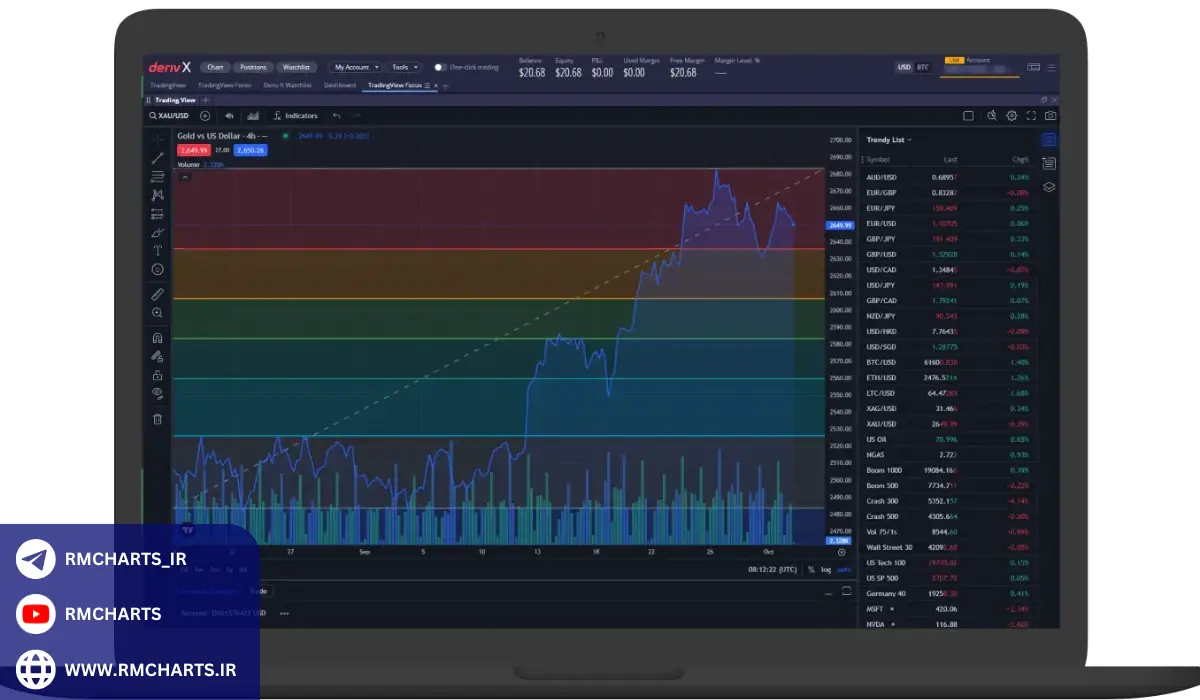1200x700 pixels.
Task: Select the trend line drawing tool
Action: pyautogui.click(x=157, y=158)
